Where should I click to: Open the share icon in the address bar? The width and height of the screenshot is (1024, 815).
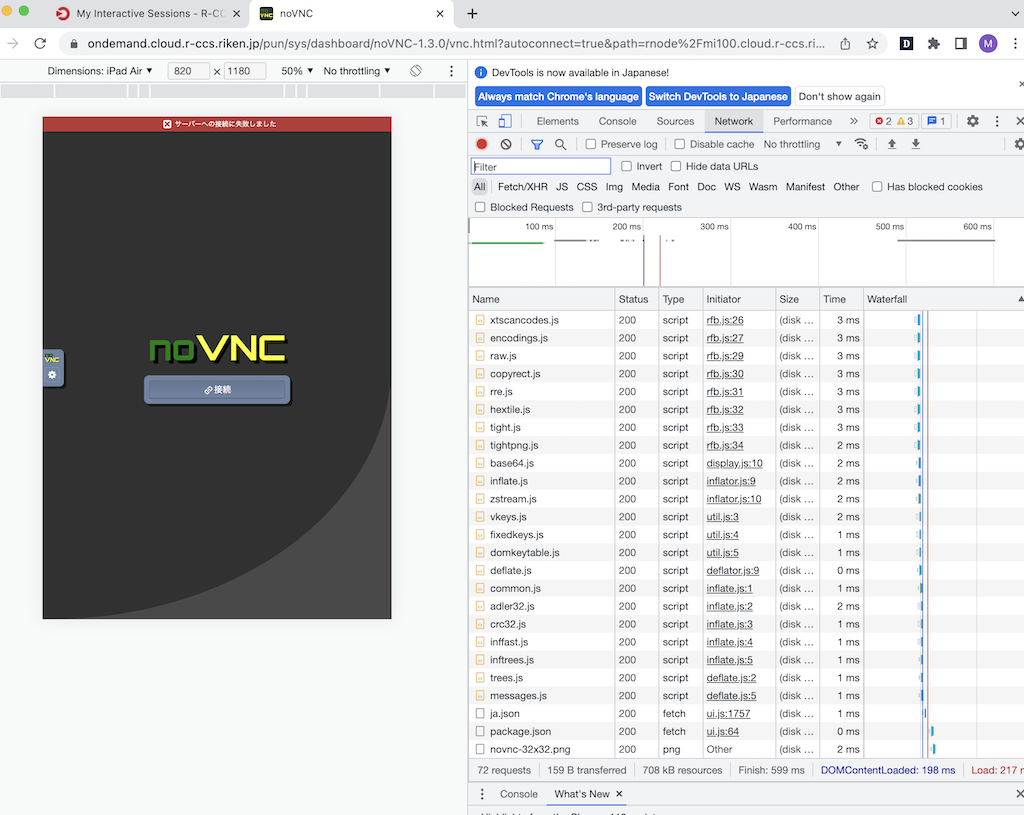pyautogui.click(x=845, y=44)
